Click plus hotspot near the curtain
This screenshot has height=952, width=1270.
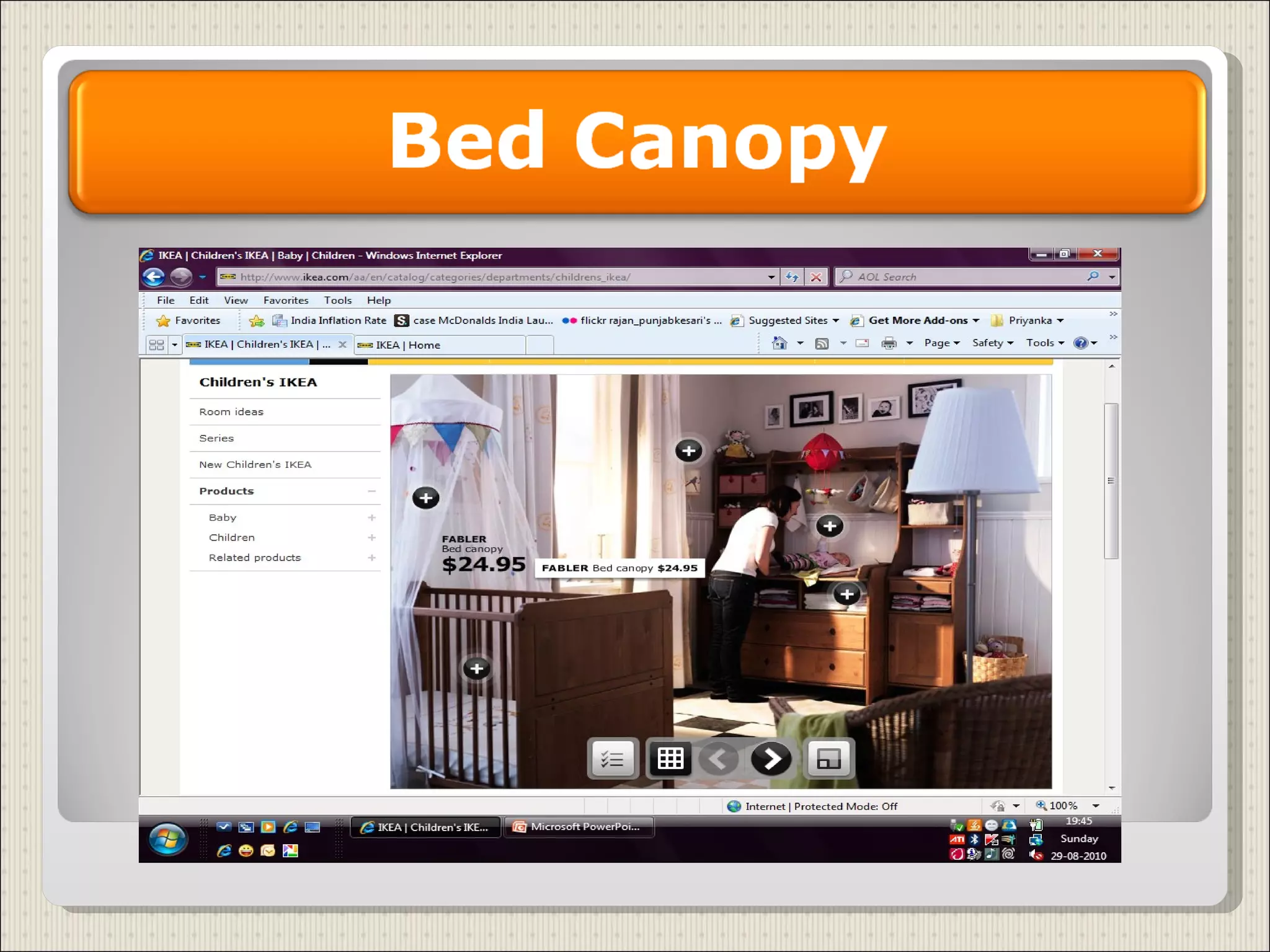point(688,451)
